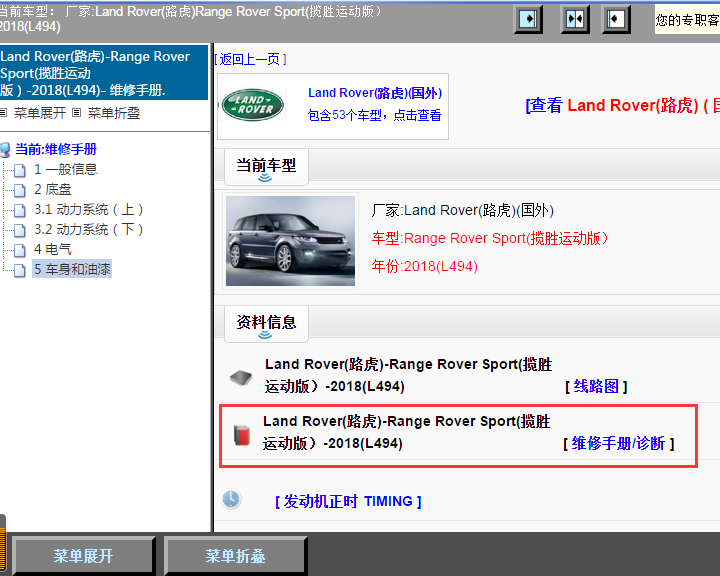The height and width of the screenshot is (576, 720).
Task: Select 3.1 动力系统（上）
Action: click(89, 209)
